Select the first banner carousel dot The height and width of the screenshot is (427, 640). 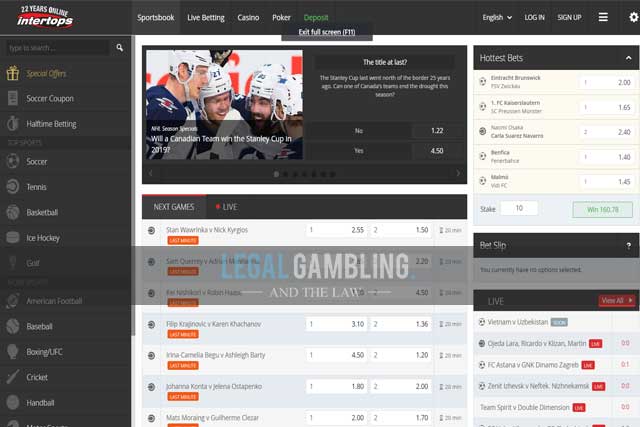276,174
